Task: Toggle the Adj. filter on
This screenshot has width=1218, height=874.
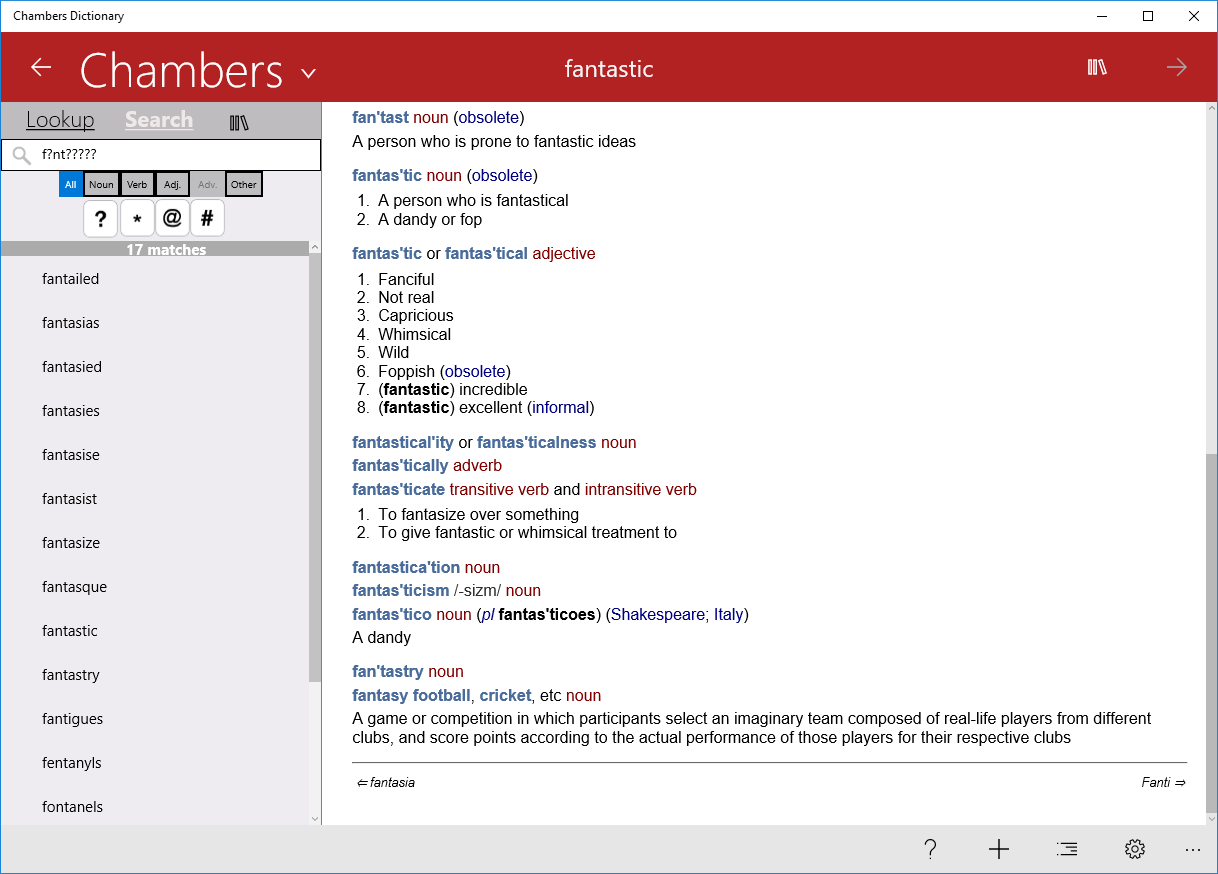Action: pyautogui.click(x=171, y=184)
